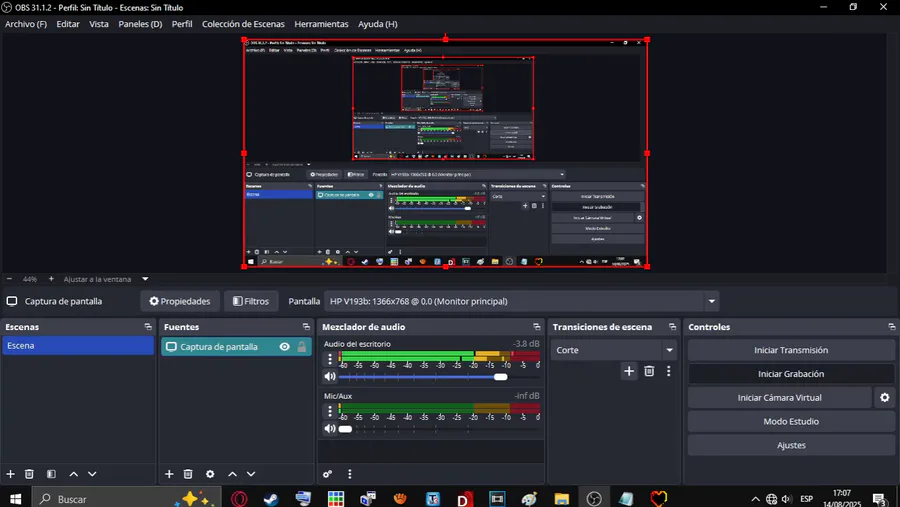Pop out the Escenas panel

coord(148,327)
